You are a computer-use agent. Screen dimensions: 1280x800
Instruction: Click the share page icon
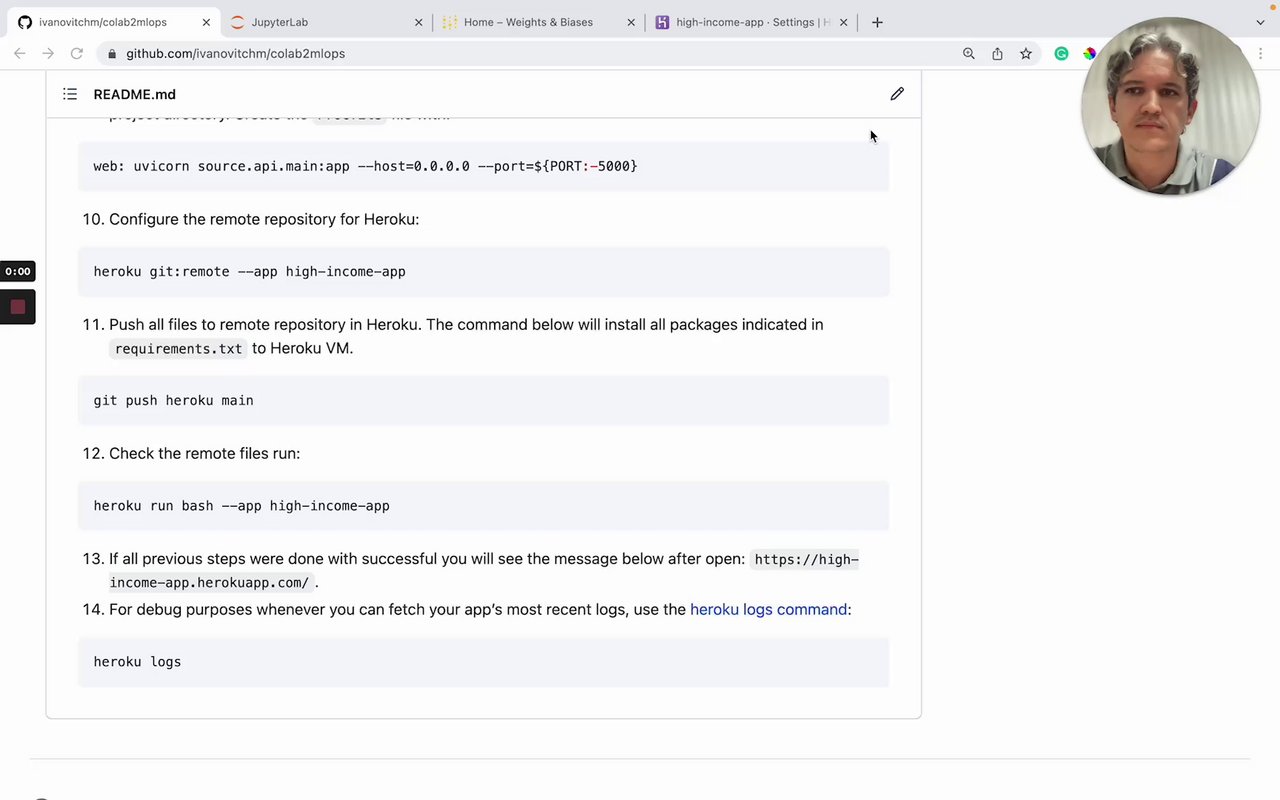tap(997, 54)
